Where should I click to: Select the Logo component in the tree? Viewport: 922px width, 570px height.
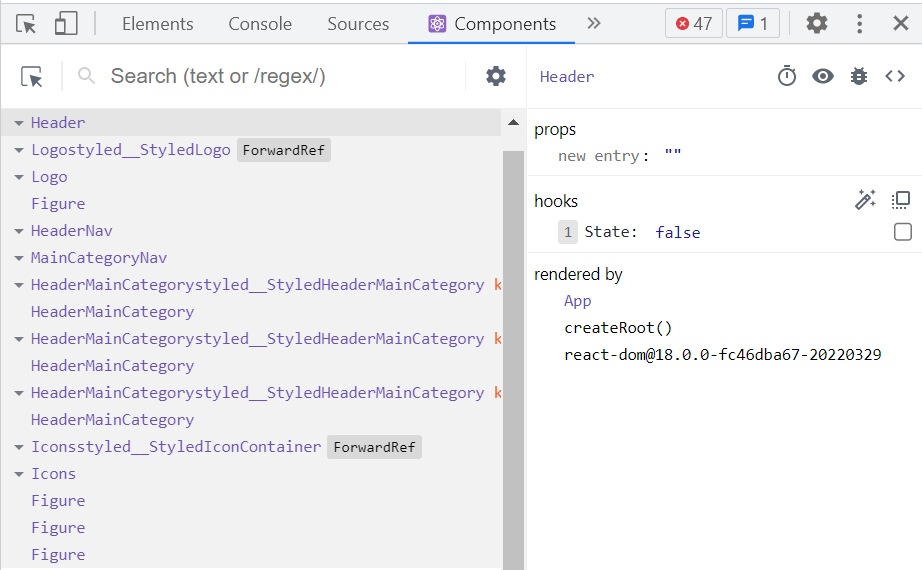click(49, 176)
